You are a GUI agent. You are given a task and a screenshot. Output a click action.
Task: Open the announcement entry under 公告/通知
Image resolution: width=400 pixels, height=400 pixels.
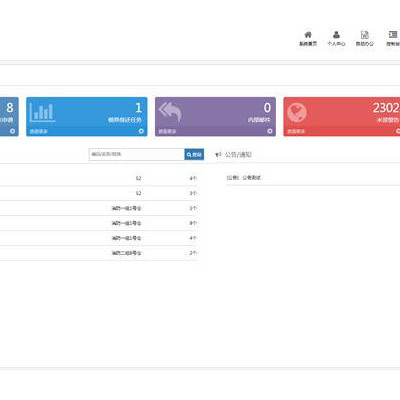click(x=244, y=178)
